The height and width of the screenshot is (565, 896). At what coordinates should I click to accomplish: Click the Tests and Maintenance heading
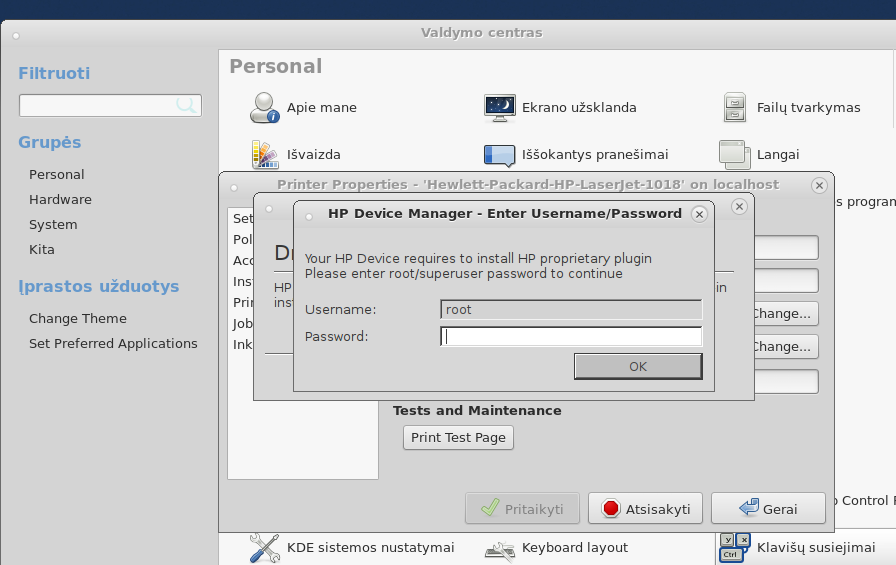click(x=477, y=411)
